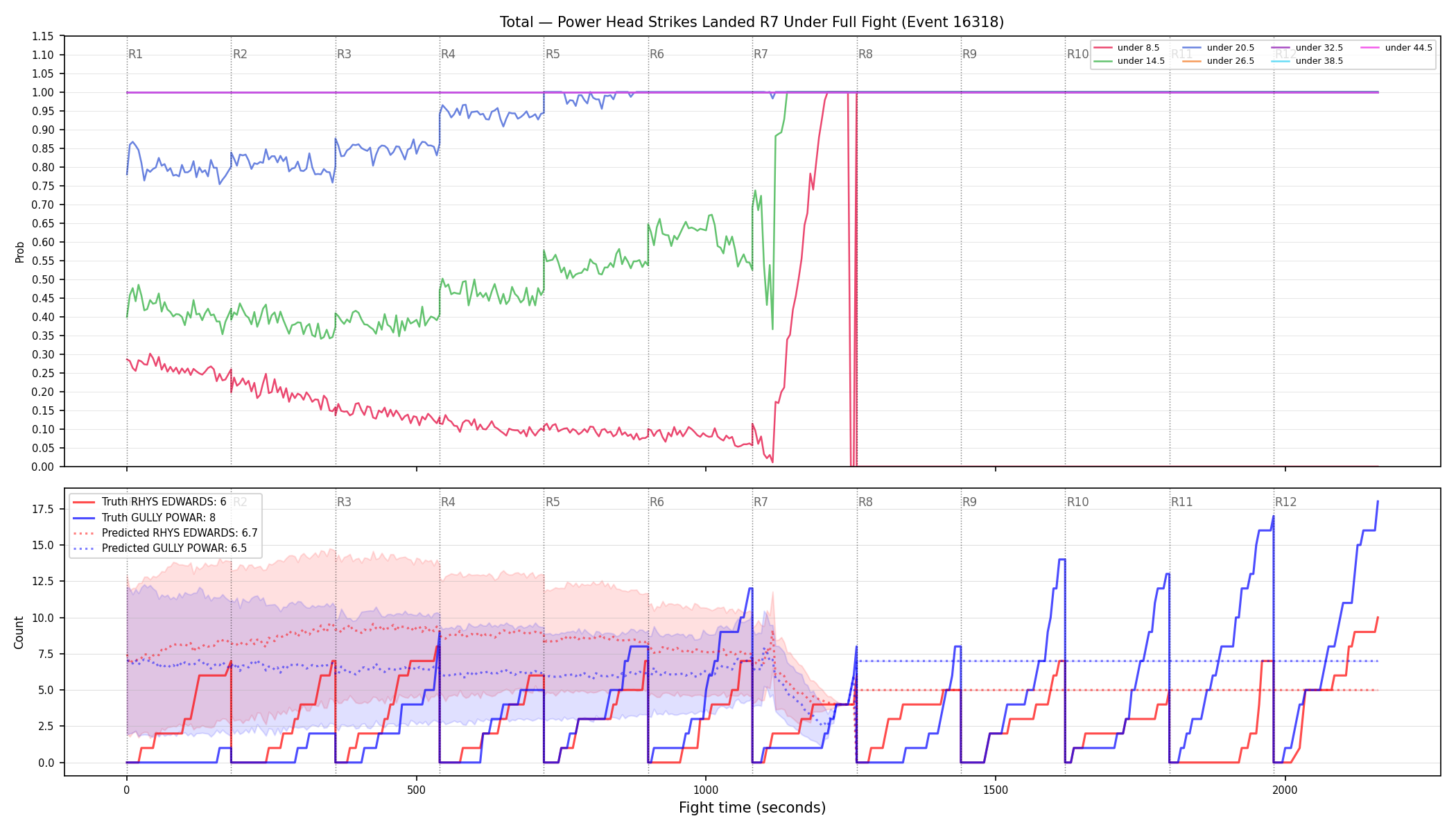
Task: Click the R3 round label in probability plot
Action: pyautogui.click(x=344, y=54)
